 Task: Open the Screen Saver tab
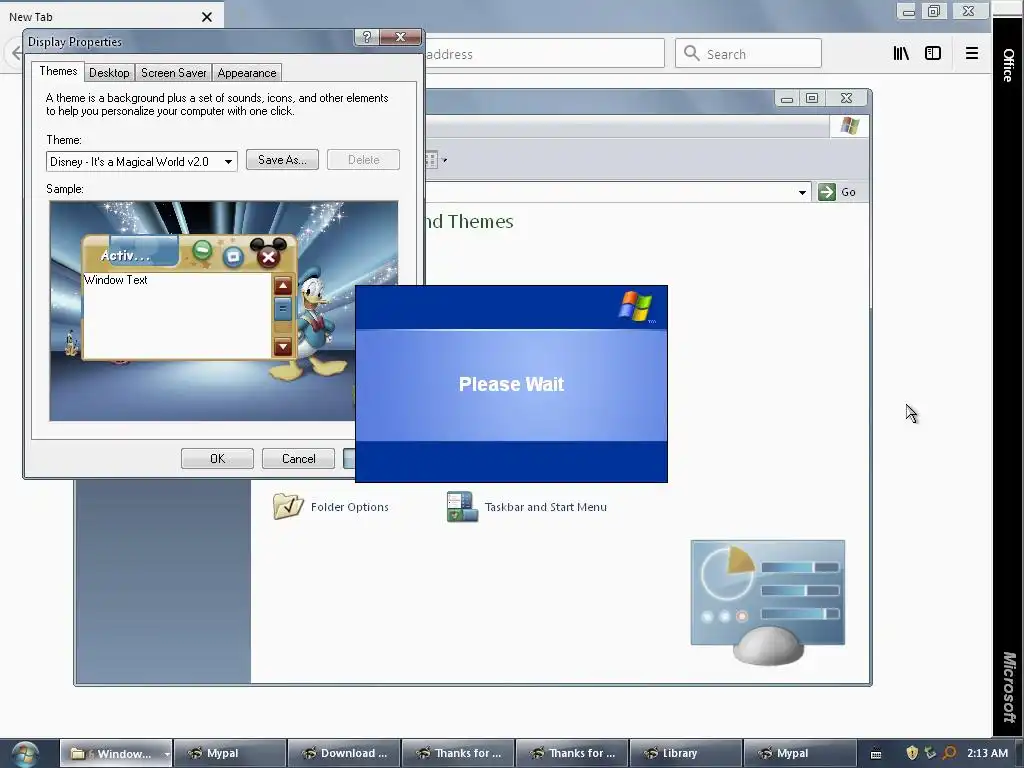coord(174,72)
